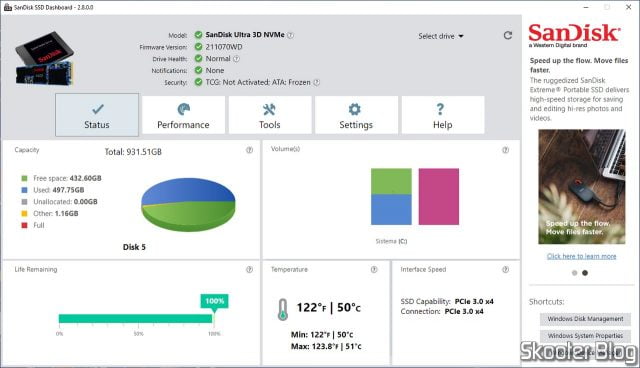This screenshot has width=640, height=368.
Task: Click the 'Free space: 432.60GB' value
Action: pyautogui.click(x=67, y=178)
